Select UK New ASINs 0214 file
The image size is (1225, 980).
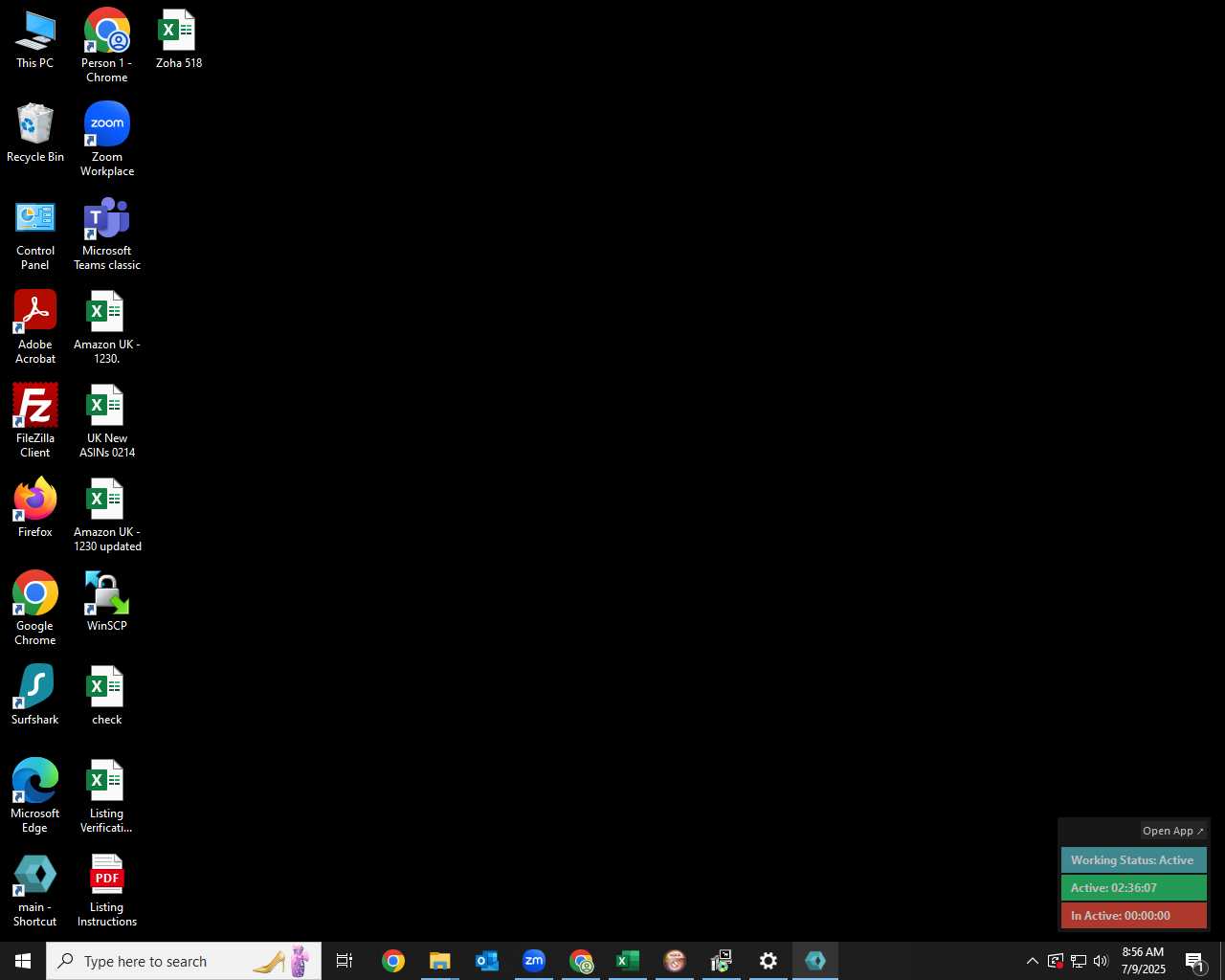pyautogui.click(x=107, y=422)
